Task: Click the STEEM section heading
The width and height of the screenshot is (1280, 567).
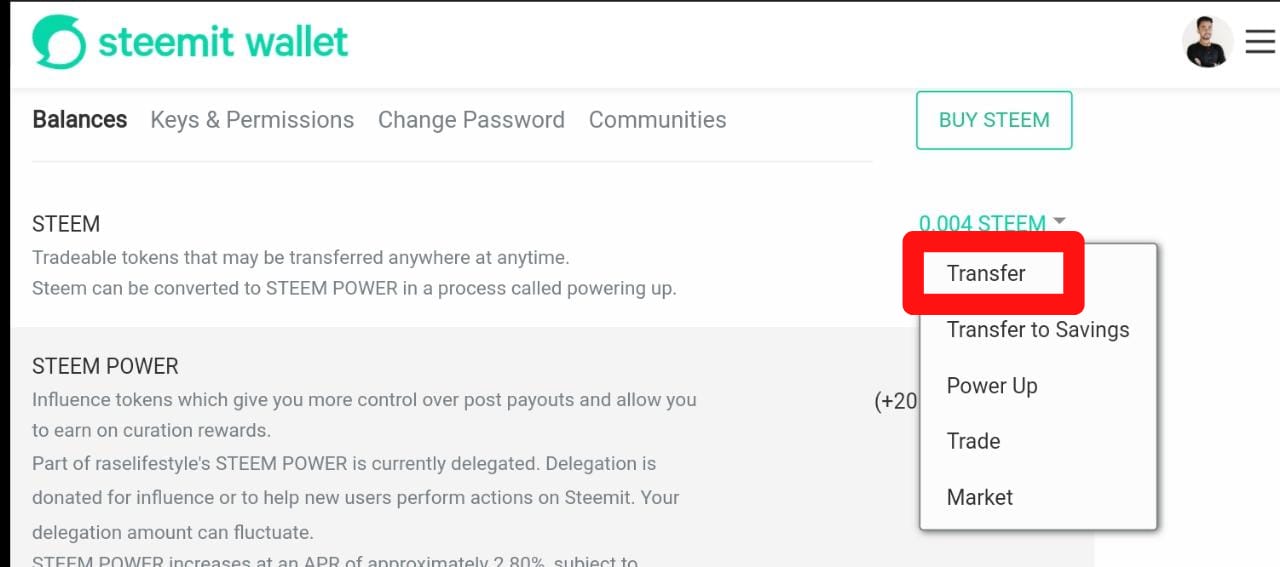Action: click(x=66, y=224)
